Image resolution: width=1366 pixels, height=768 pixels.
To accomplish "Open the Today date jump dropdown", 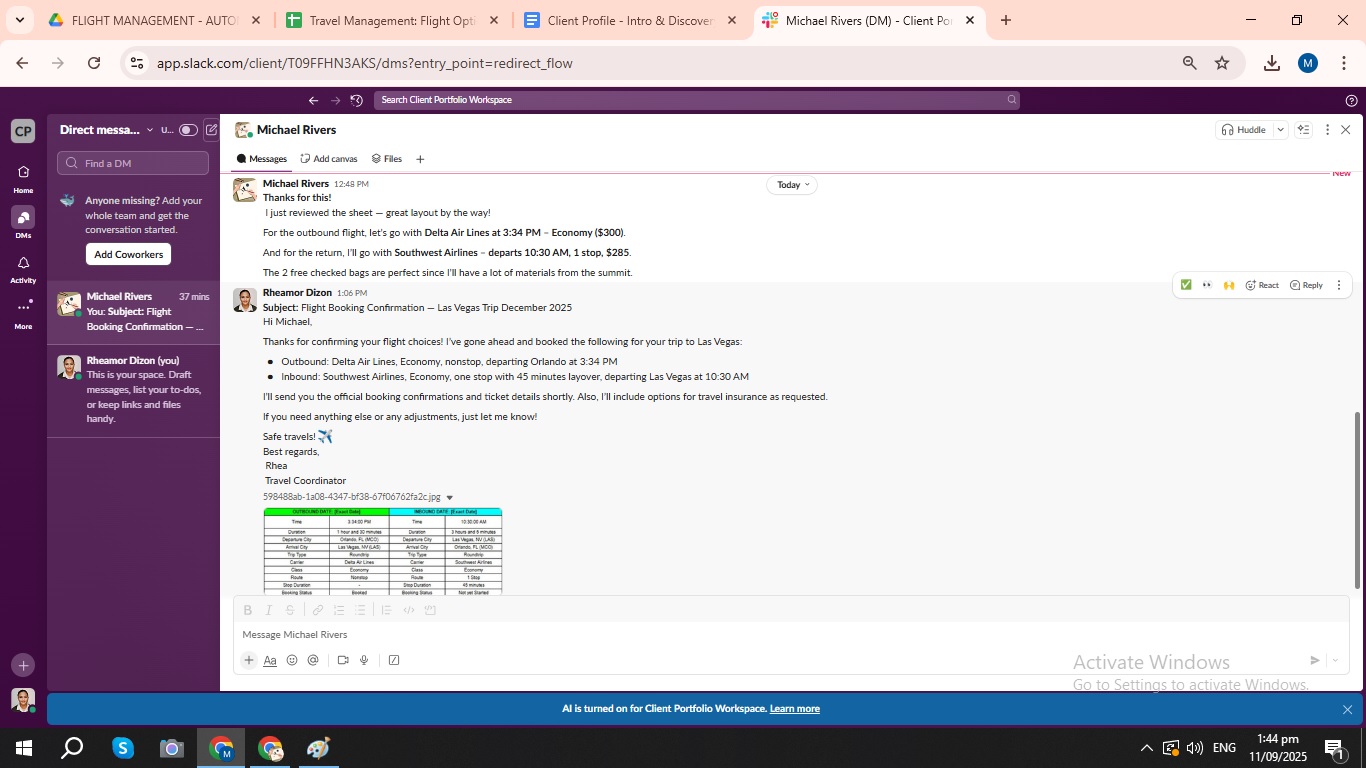I will 791,185.
